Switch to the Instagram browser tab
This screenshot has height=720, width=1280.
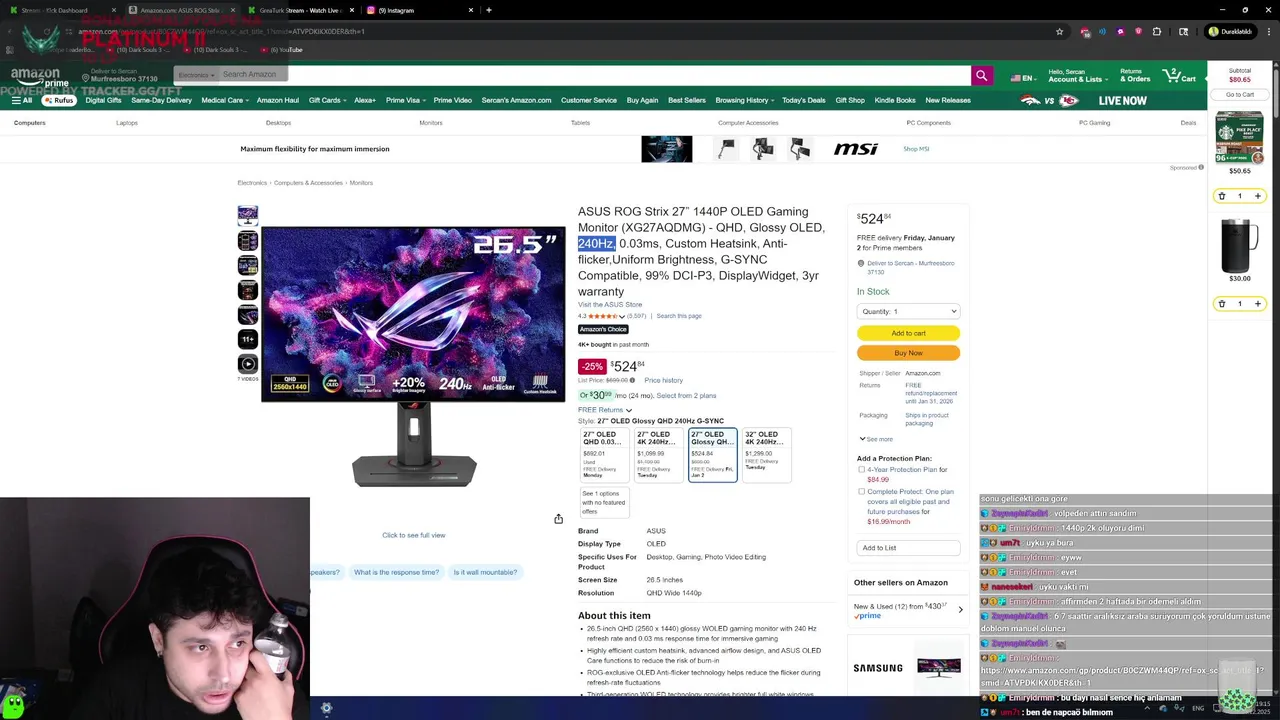pyautogui.click(x=420, y=10)
